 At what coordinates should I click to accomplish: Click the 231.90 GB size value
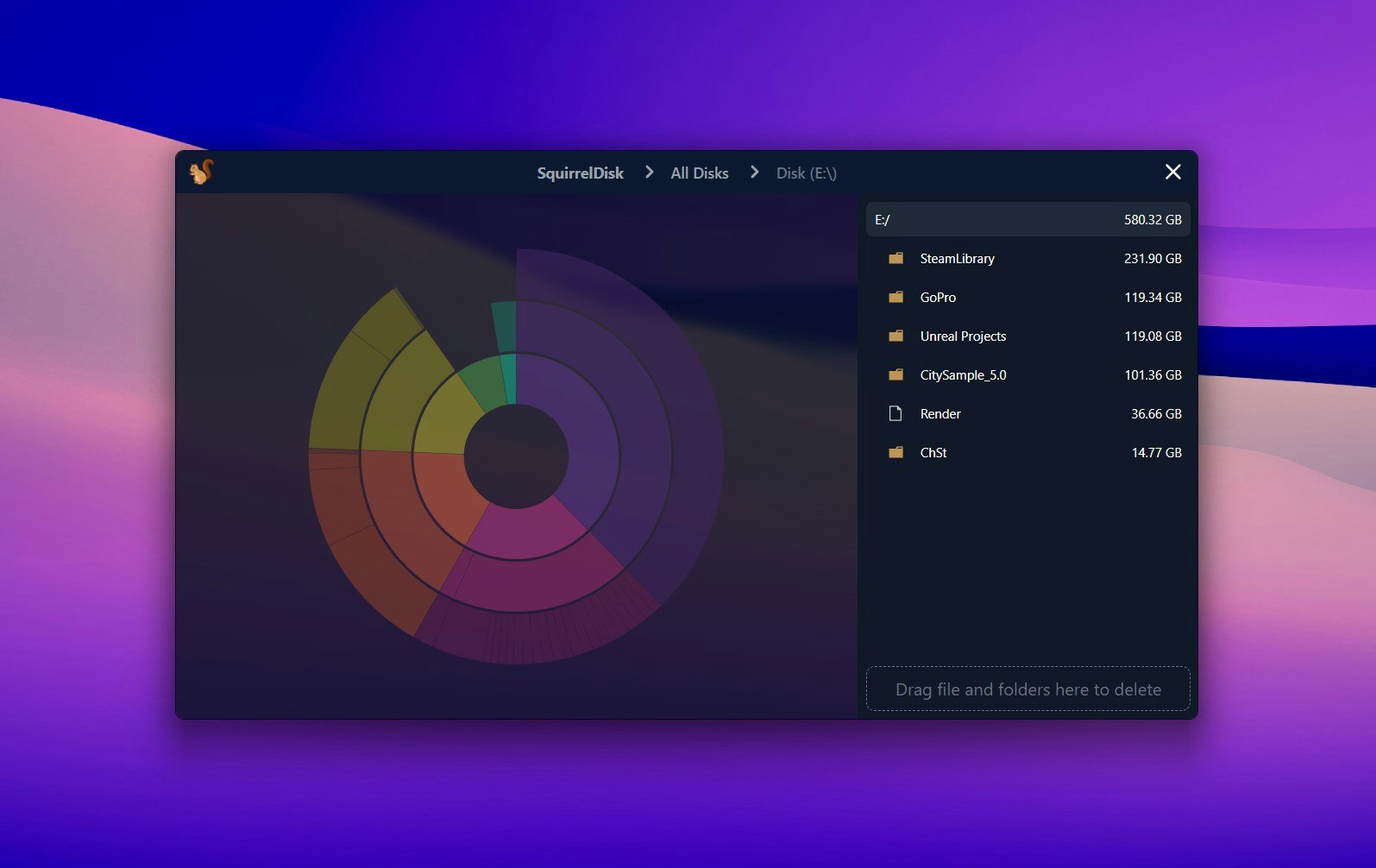coord(1153,258)
